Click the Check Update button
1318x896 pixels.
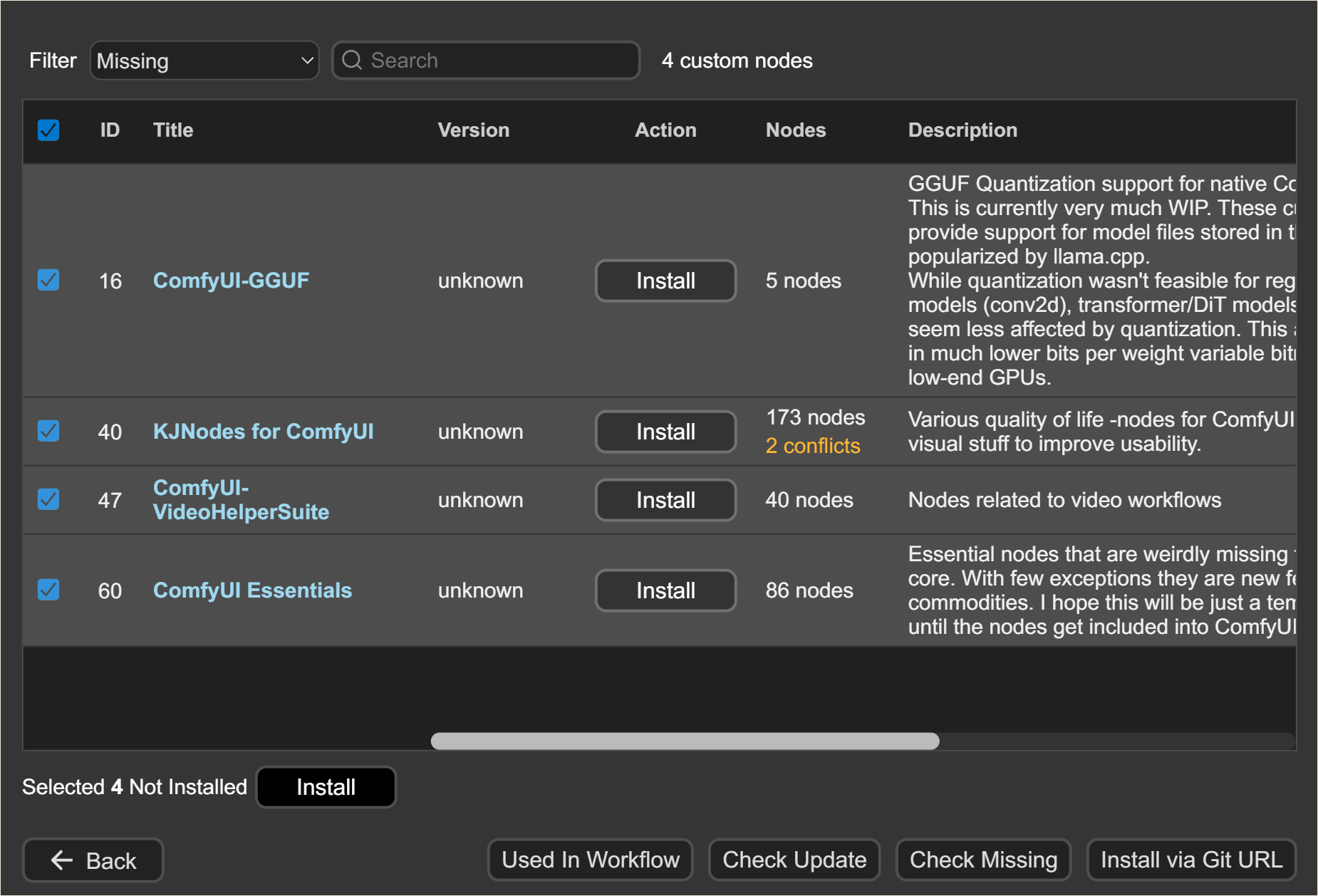(794, 860)
